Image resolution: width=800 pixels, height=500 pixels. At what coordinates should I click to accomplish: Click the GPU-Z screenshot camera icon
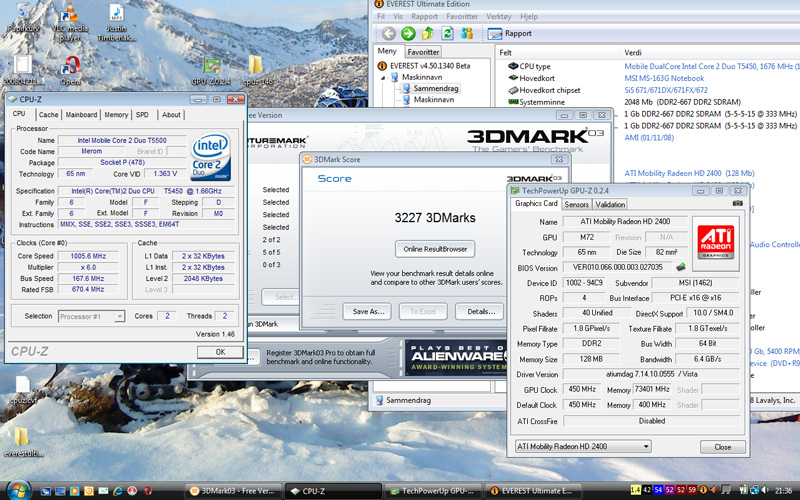click(x=737, y=203)
